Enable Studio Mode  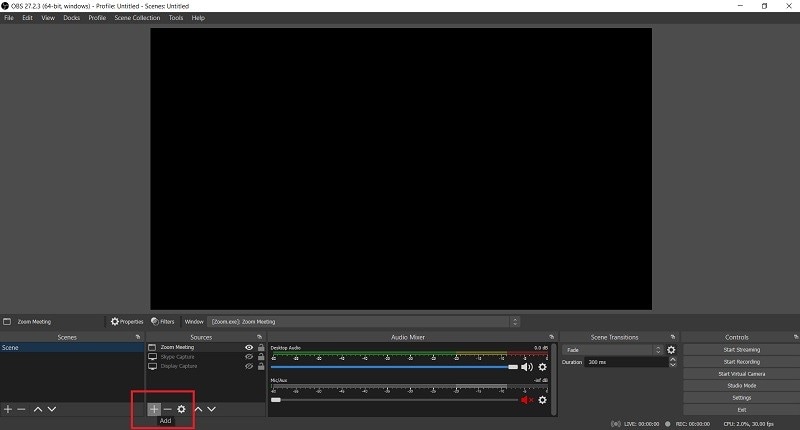point(741,386)
